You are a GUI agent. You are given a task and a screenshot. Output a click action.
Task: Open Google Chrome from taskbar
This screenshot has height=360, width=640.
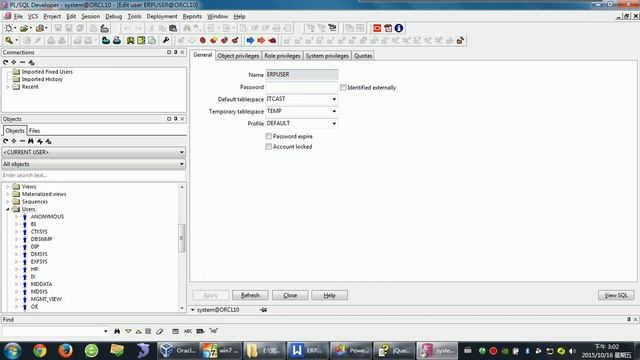point(40,351)
